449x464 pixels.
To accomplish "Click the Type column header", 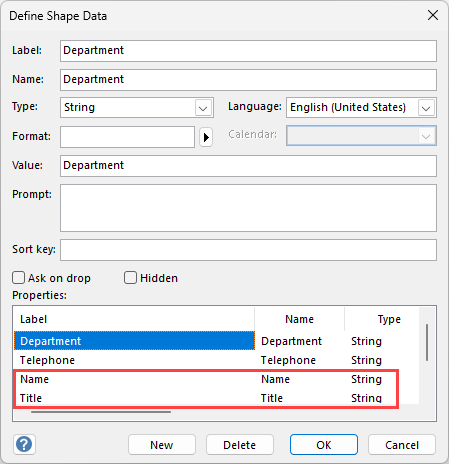I will [x=382, y=319].
